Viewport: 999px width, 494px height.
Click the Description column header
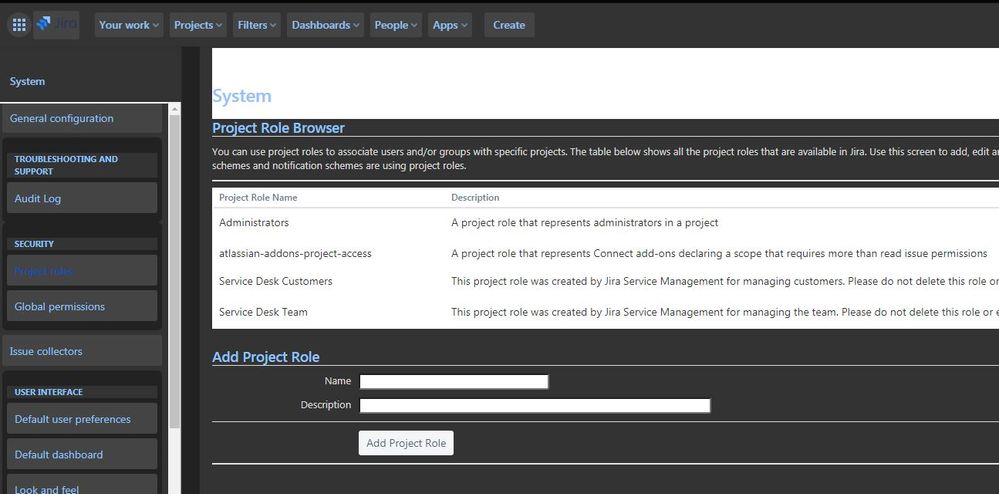point(475,198)
